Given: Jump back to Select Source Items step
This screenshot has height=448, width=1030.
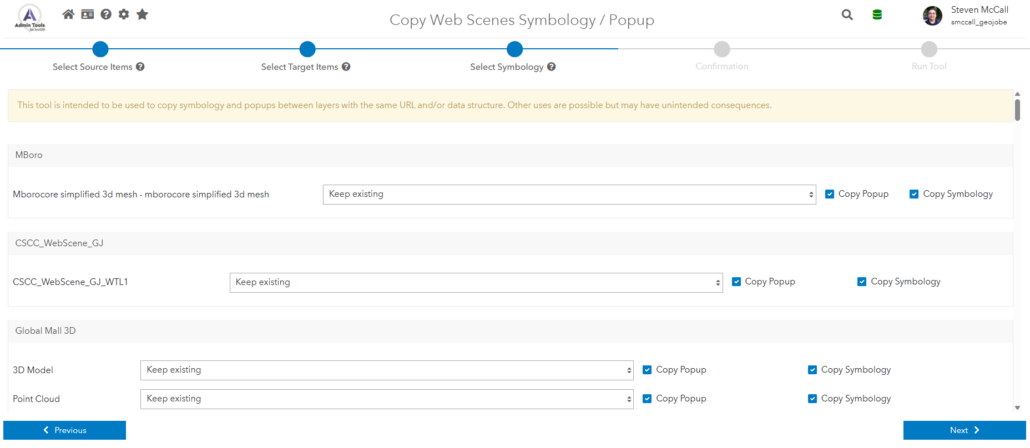Looking at the screenshot, I should pos(99,49).
